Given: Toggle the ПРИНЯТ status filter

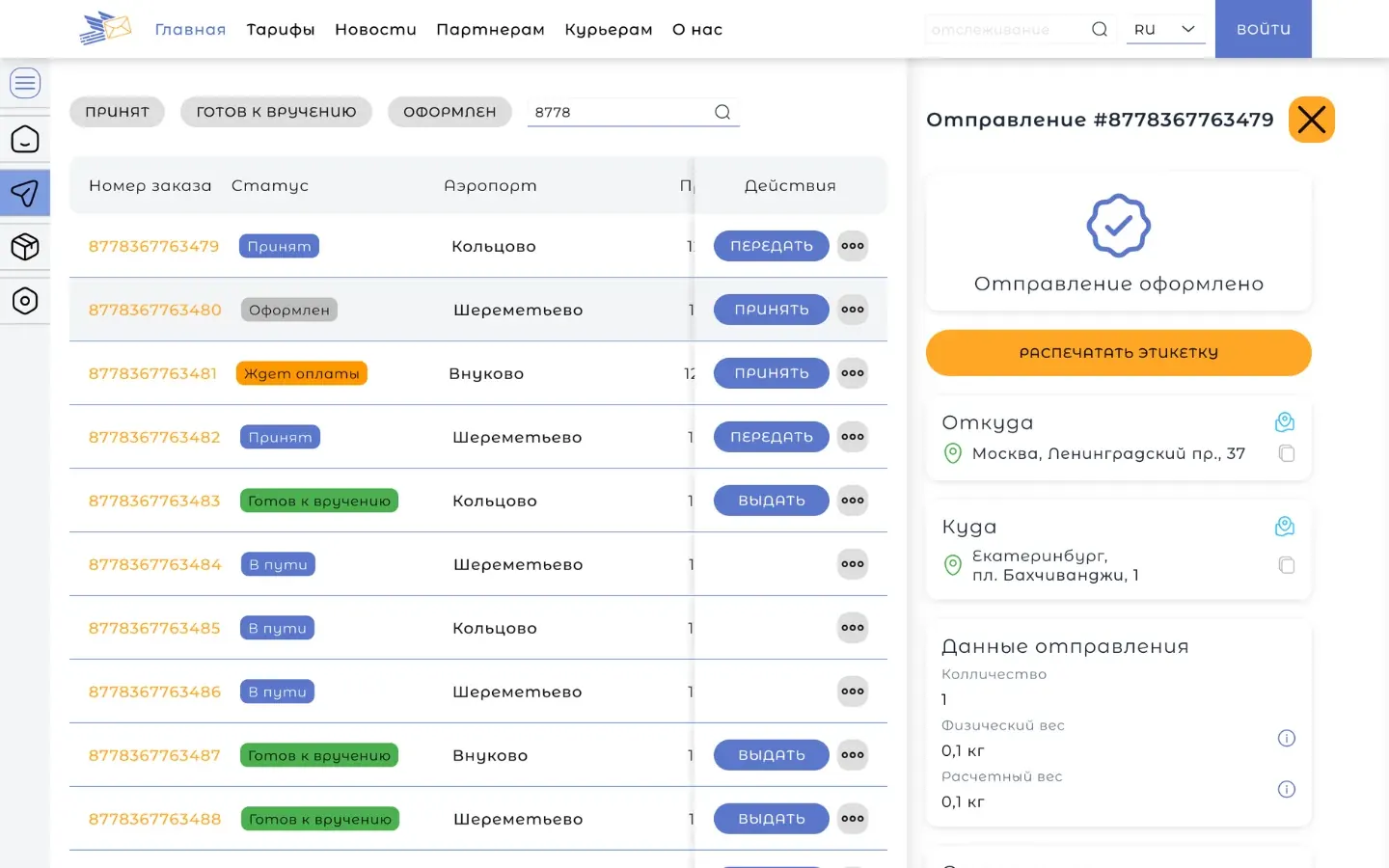Looking at the screenshot, I should click(118, 112).
